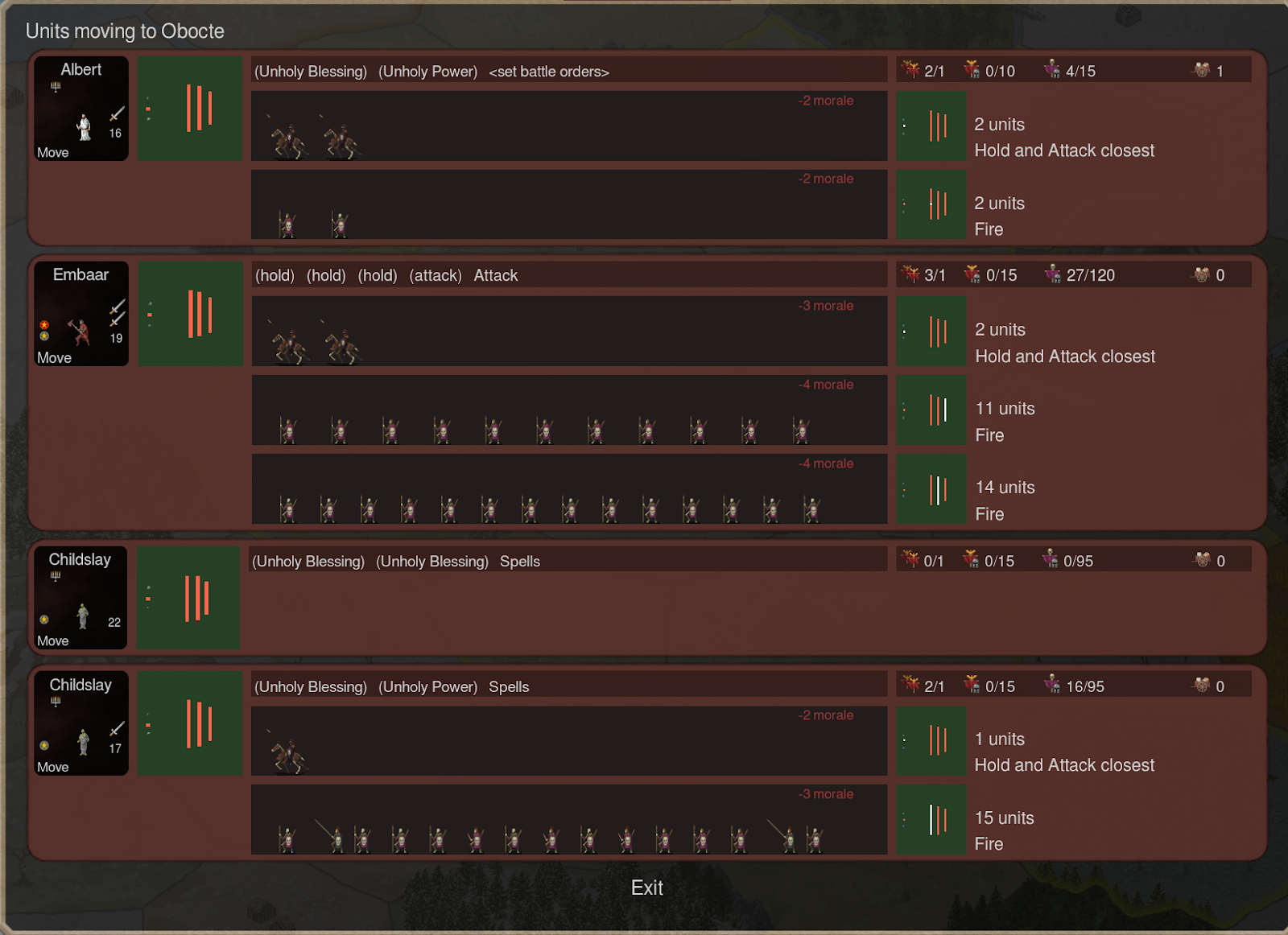Click -3 morale label in Embaar's cavalry squad

click(826, 306)
